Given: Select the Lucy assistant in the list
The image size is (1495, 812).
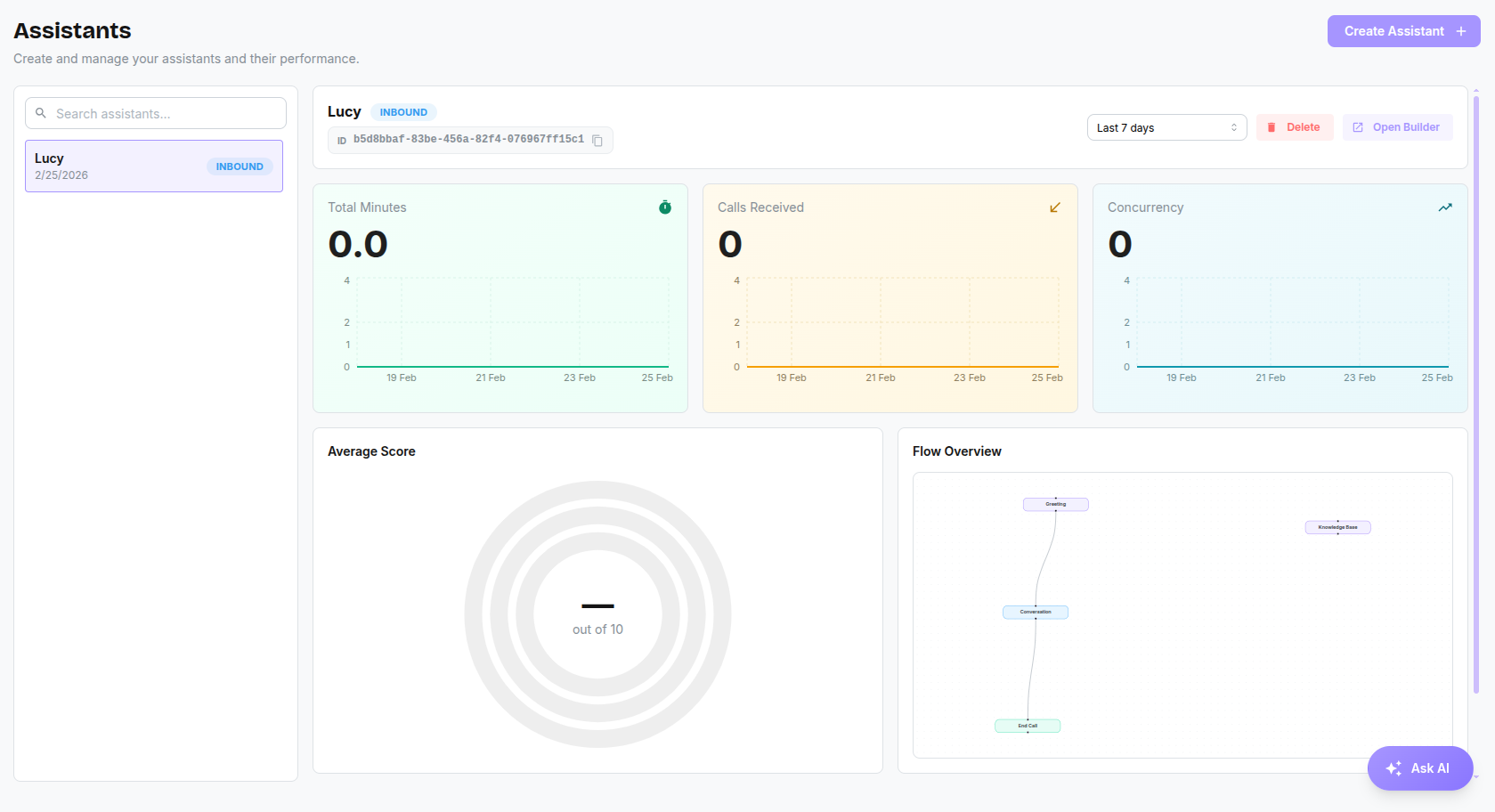Looking at the screenshot, I should click(x=154, y=166).
